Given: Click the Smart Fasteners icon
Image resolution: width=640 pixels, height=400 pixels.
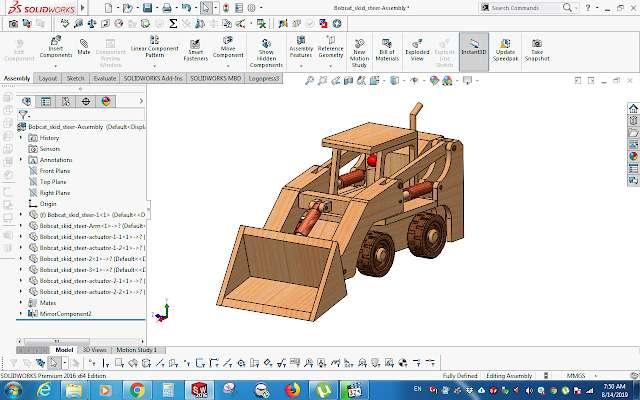Looking at the screenshot, I should click(196, 50).
